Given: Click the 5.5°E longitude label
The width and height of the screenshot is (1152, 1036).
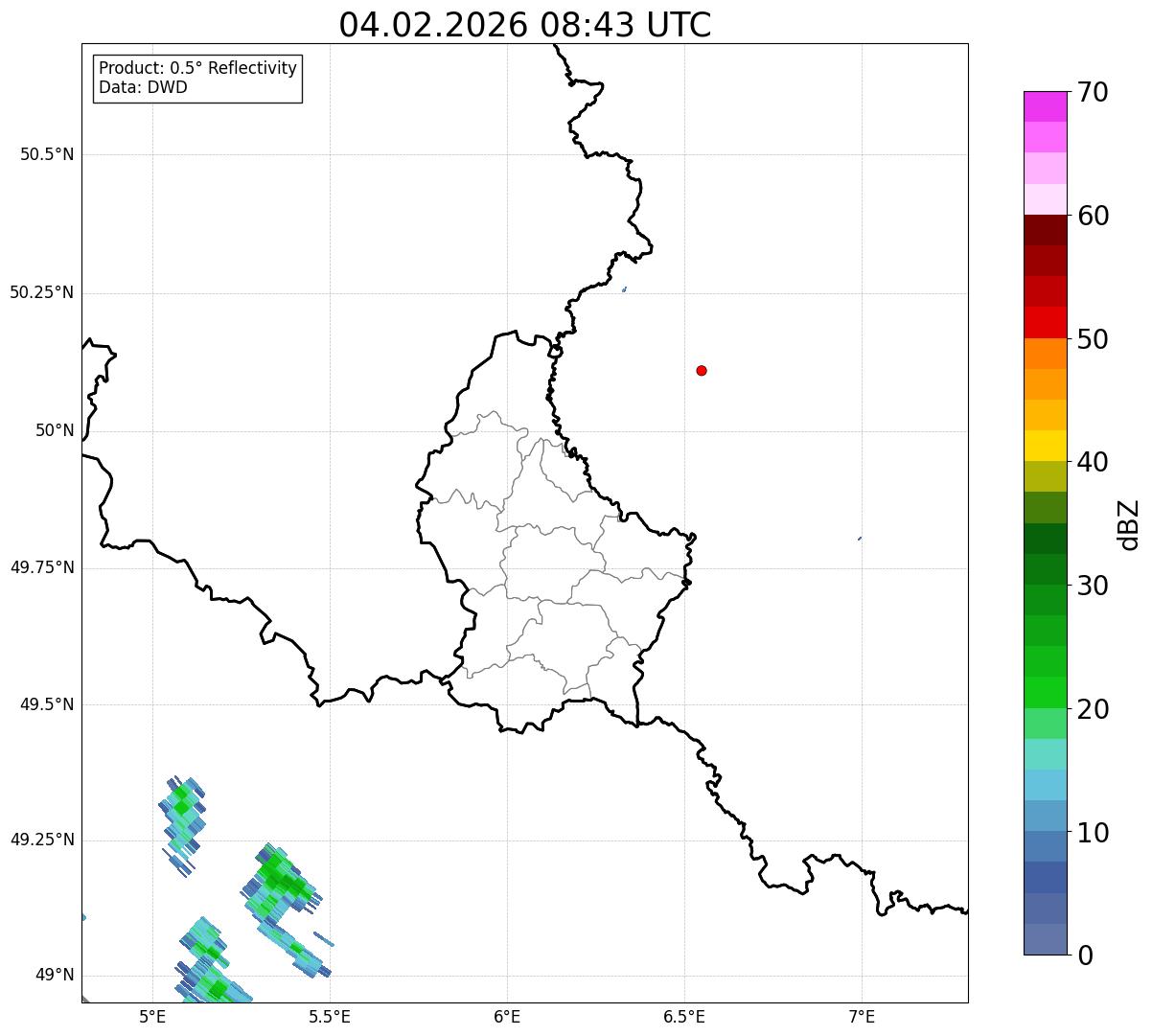Looking at the screenshot, I should coord(330,1017).
